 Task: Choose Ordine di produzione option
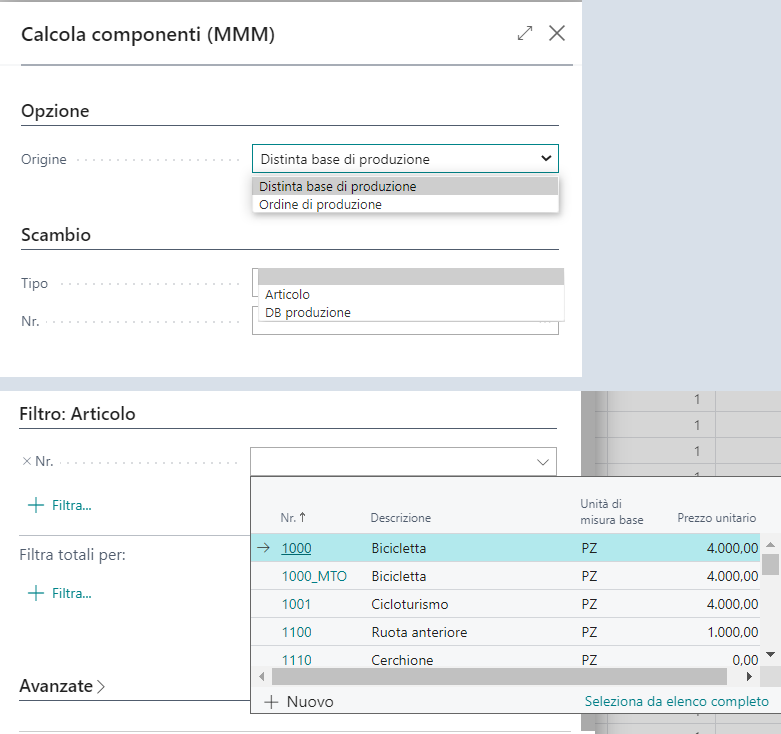[x=320, y=204]
